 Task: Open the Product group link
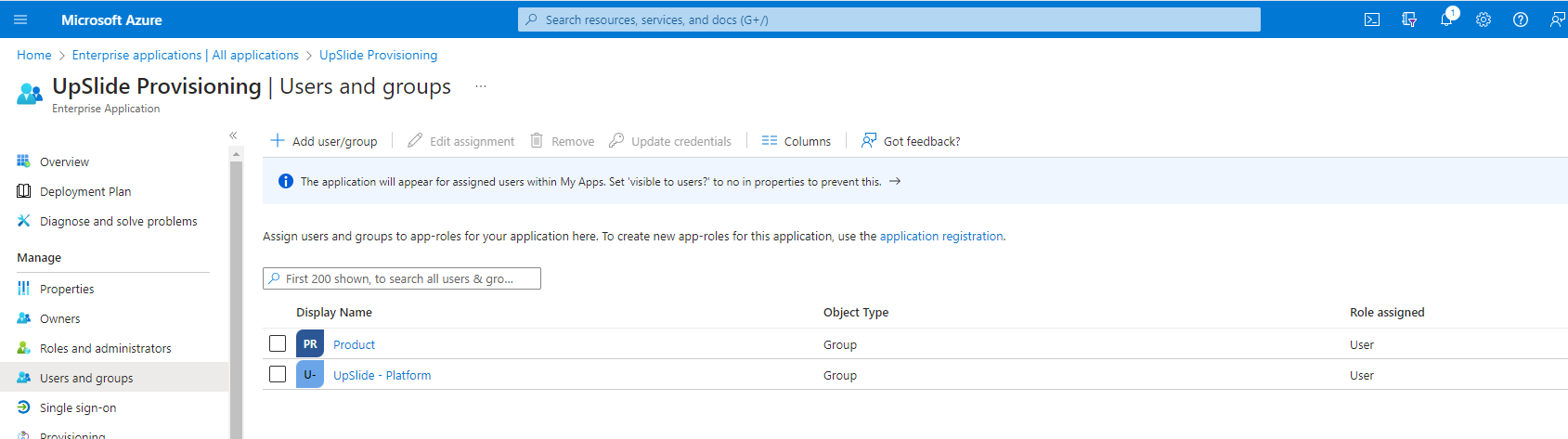point(354,345)
